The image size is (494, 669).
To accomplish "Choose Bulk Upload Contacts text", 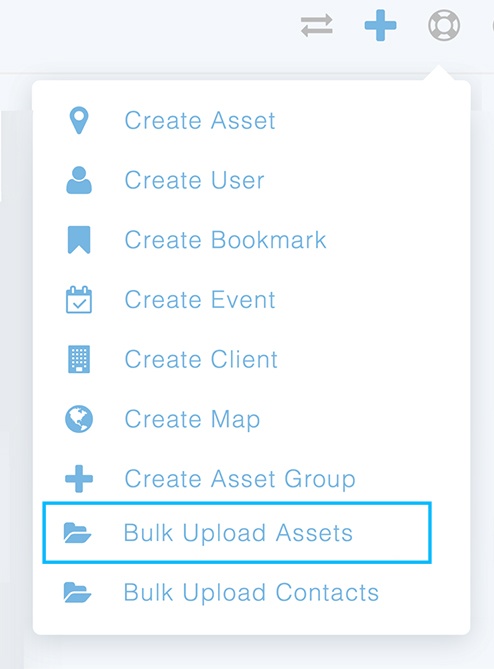I will point(251,593).
